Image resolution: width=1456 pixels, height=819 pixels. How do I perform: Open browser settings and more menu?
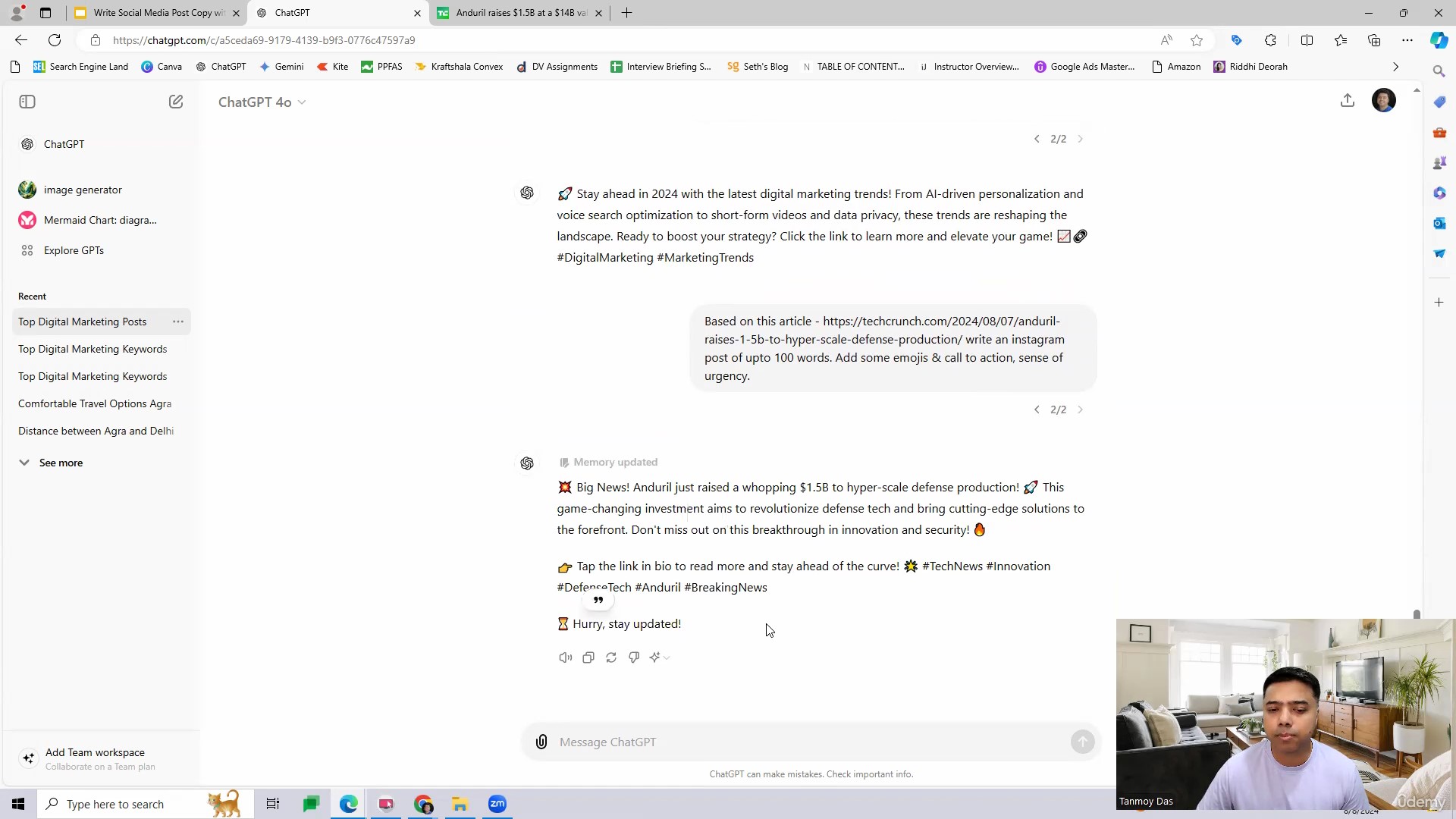click(1407, 40)
